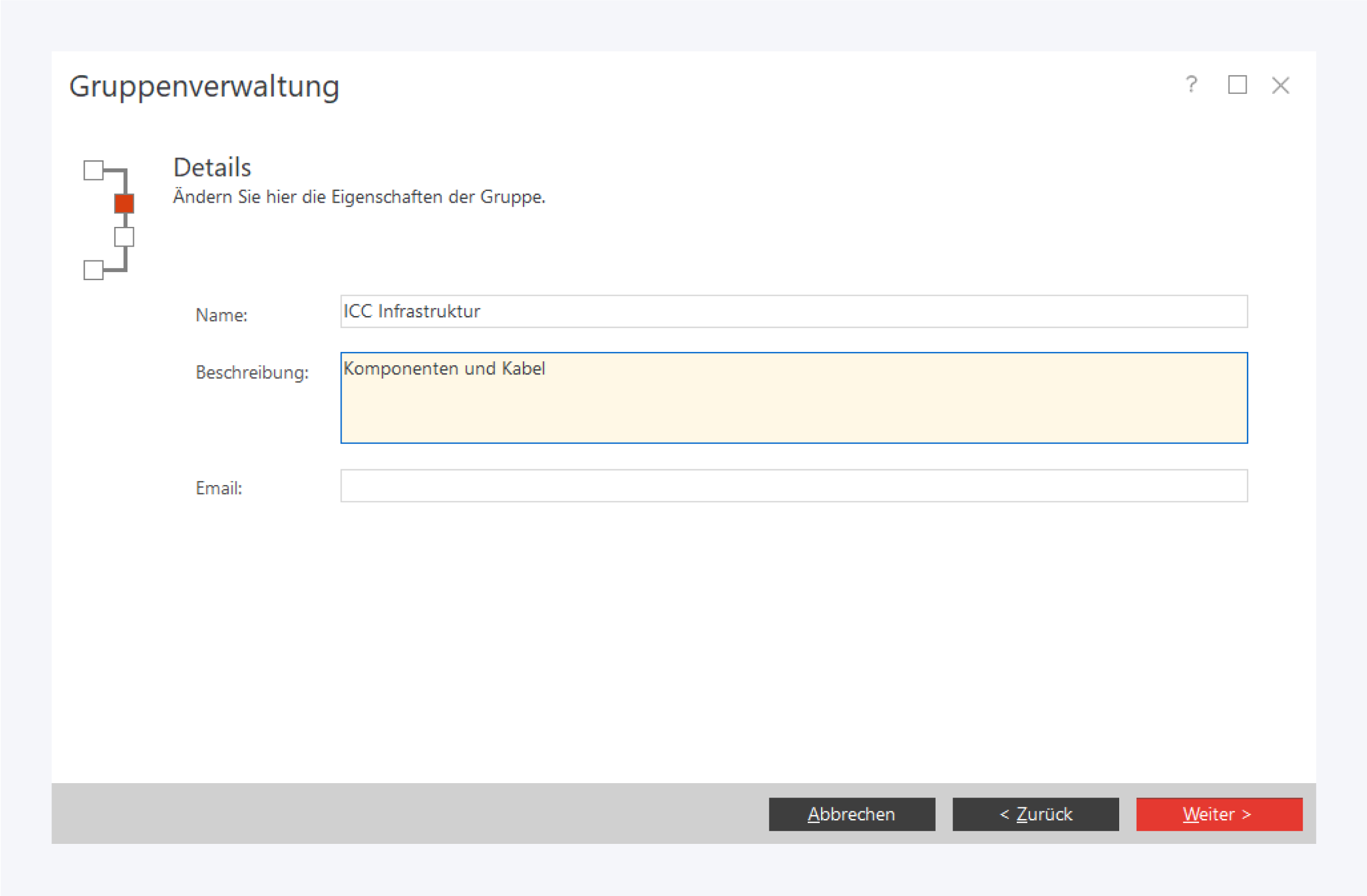Maximize the Gruppenverwaltung dialog
This screenshot has width=1367, height=896.
(x=1237, y=85)
